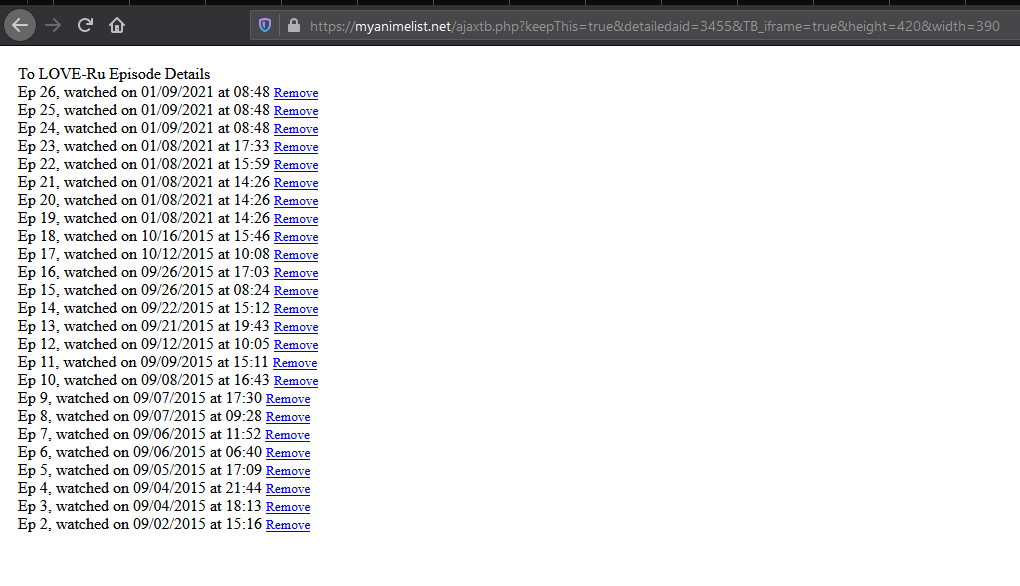The width and height of the screenshot is (1020, 586).
Task: Remove the Ep 12 watch entry
Action: pyautogui.click(x=296, y=345)
